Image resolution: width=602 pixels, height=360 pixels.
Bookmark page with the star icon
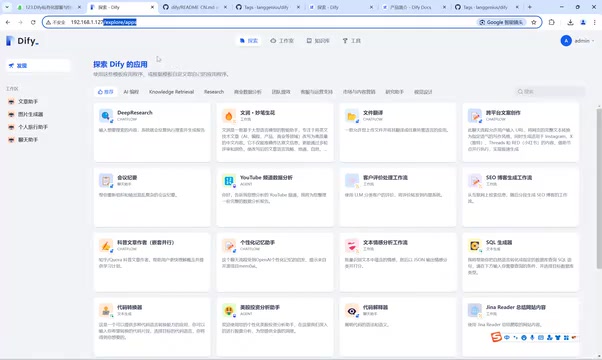tap(534, 22)
